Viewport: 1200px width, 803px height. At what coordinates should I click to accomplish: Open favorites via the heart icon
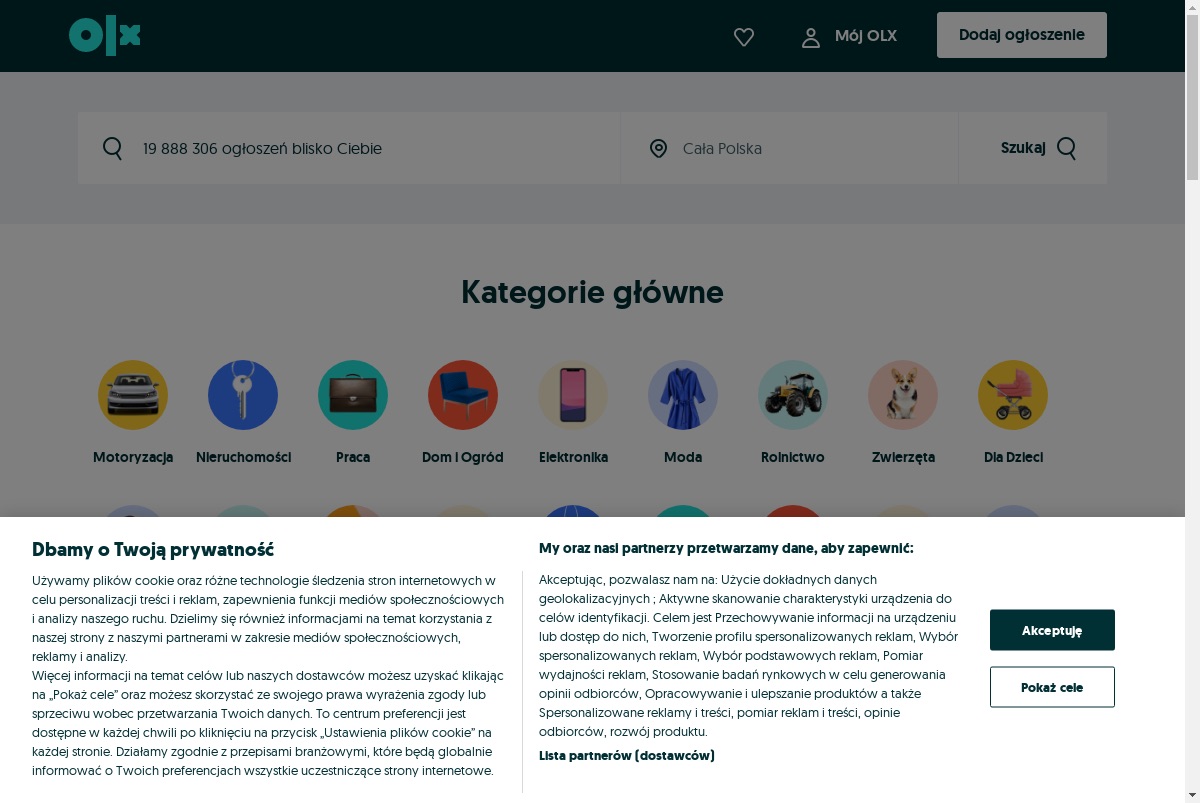click(x=743, y=37)
